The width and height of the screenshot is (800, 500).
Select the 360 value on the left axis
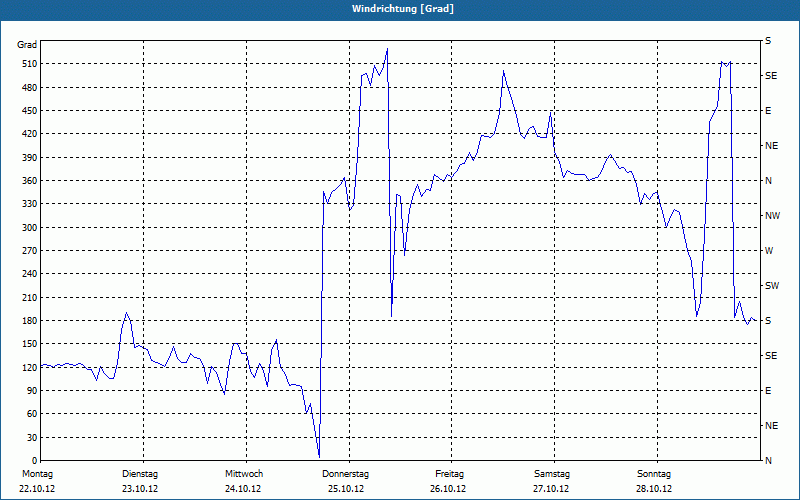(x=29, y=181)
